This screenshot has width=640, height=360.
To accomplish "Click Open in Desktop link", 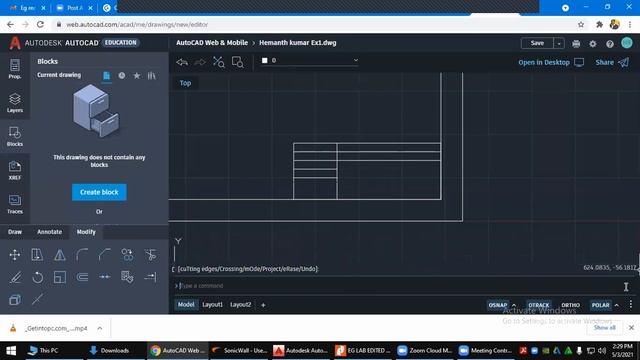I will (x=551, y=62).
